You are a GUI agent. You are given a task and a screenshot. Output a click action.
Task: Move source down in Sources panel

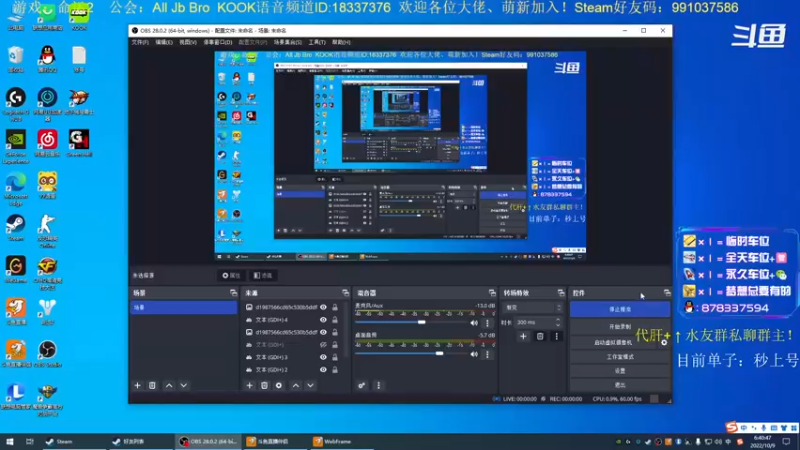(310, 386)
